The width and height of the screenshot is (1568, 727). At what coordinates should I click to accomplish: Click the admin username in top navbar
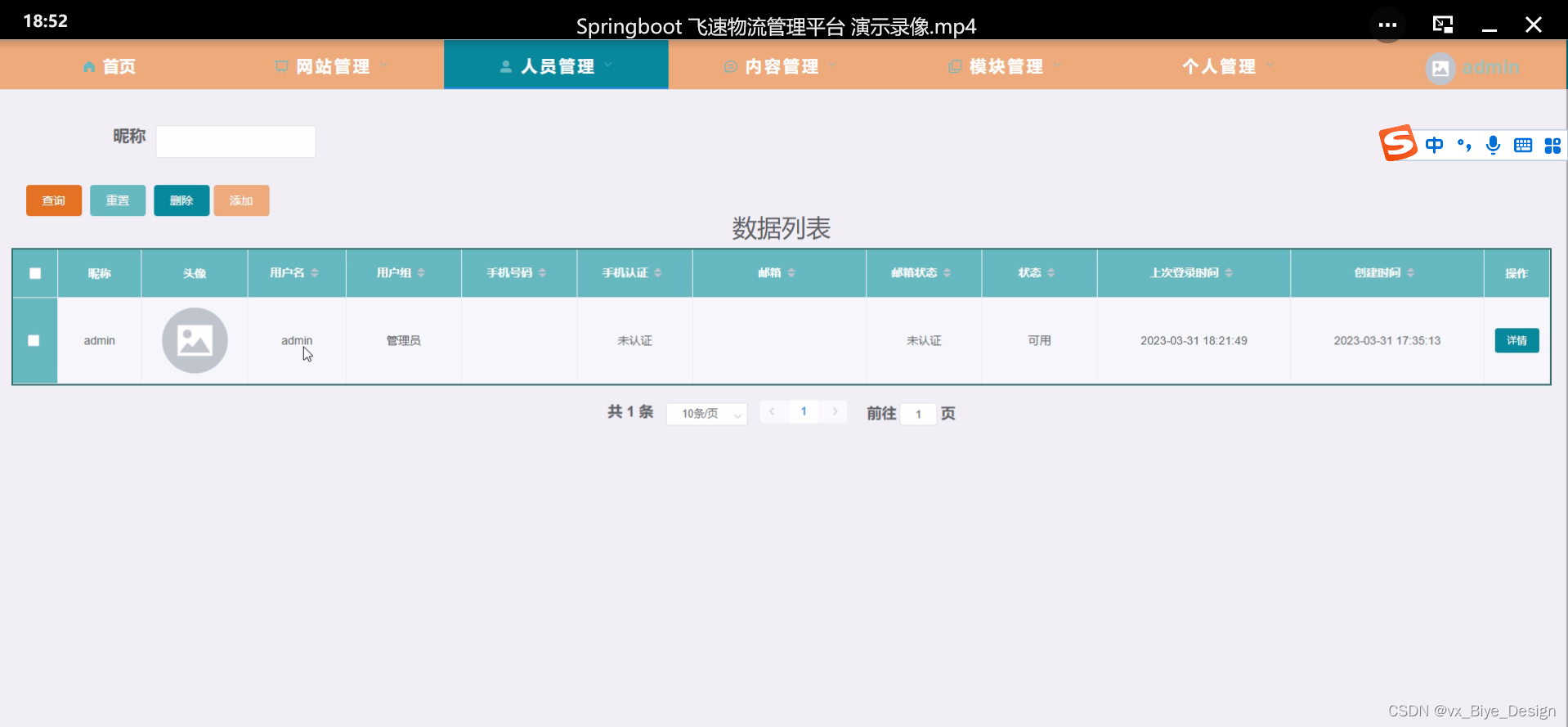pyautogui.click(x=1490, y=66)
